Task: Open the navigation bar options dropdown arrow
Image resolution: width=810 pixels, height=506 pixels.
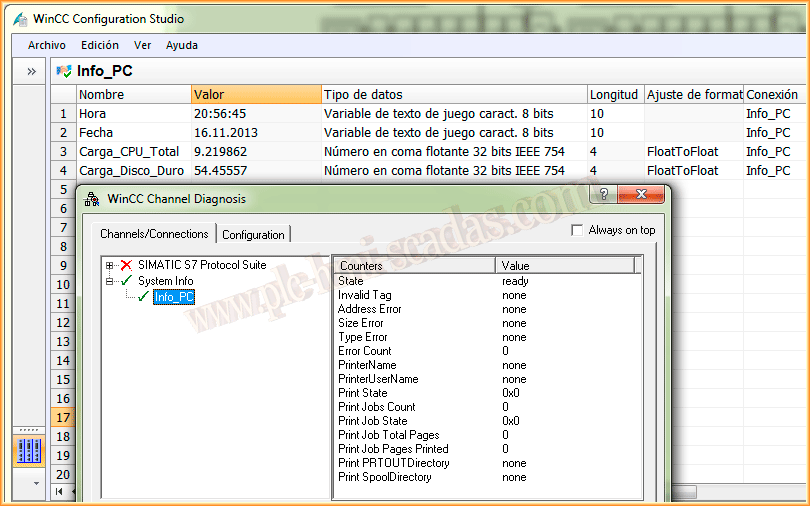Action: 37,483
